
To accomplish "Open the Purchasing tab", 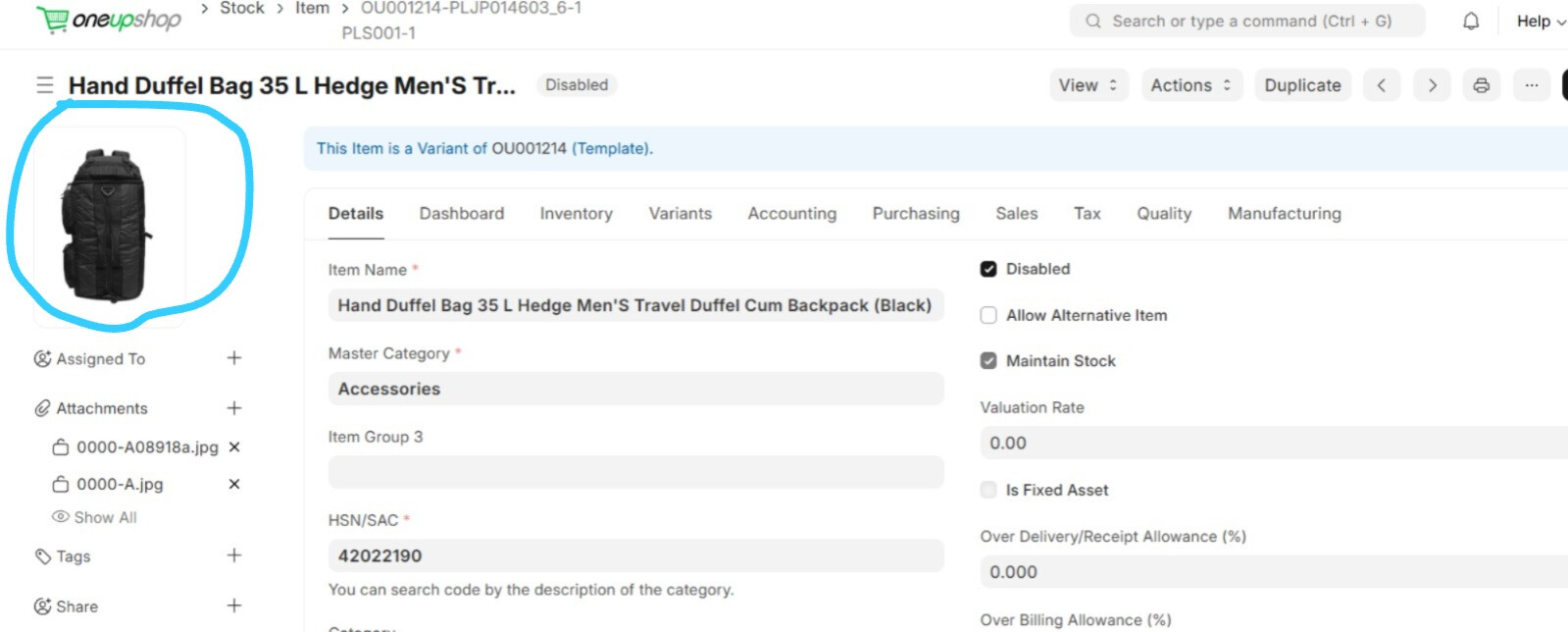I will click(x=915, y=214).
